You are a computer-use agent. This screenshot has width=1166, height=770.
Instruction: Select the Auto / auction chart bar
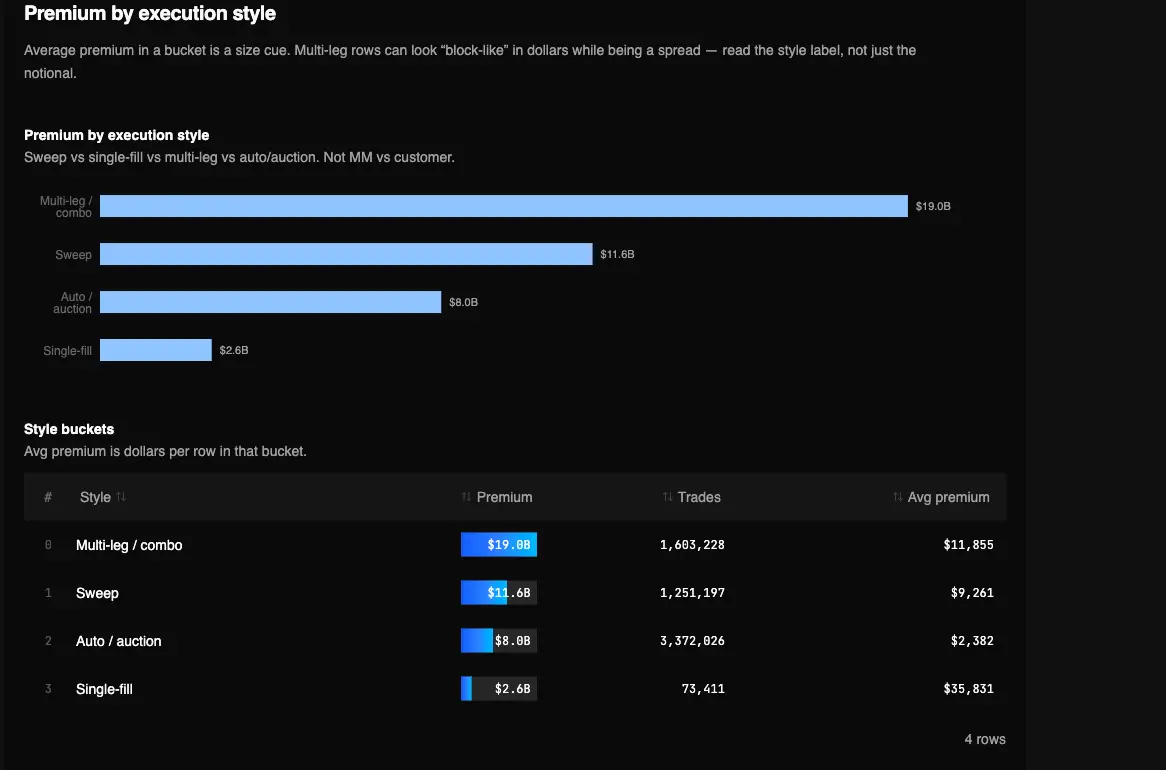pos(270,302)
